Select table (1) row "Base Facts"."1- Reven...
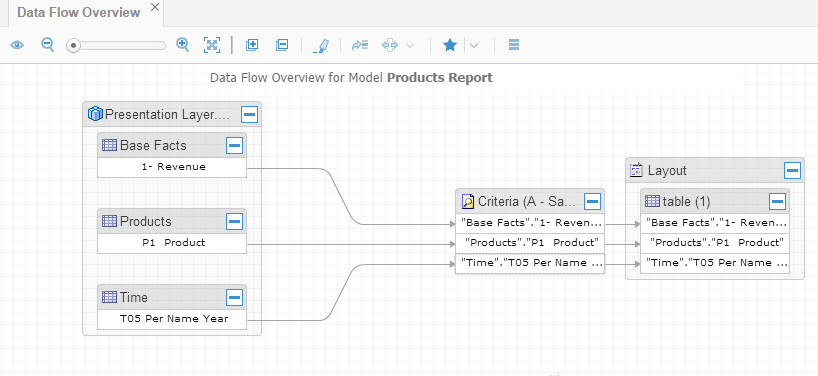 coord(715,223)
